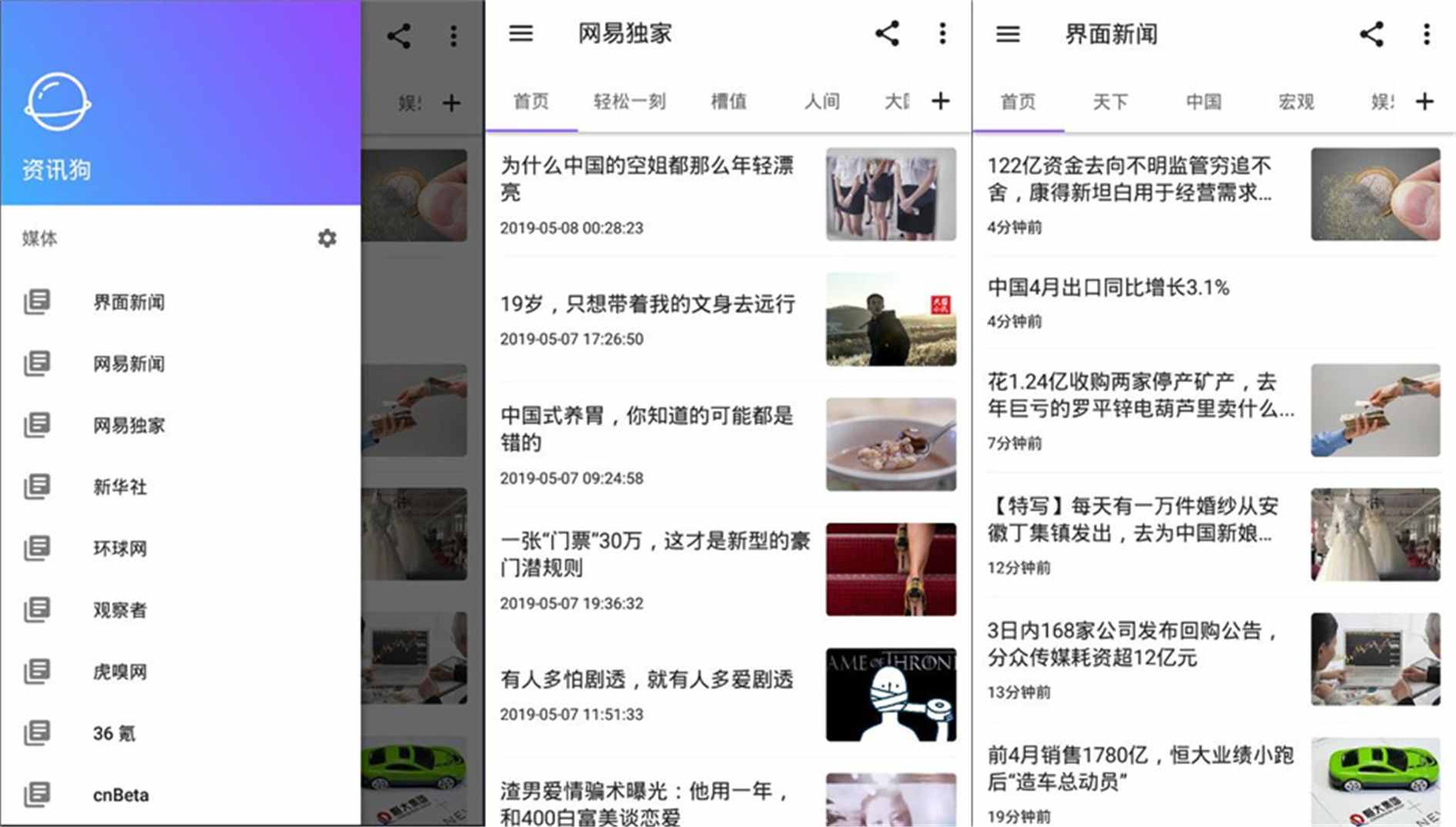Image resolution: width=1456 pixels, height=827 pixels.
Task: Tap dimmed plus icon behind the drawer
Action: click(451, 103)
